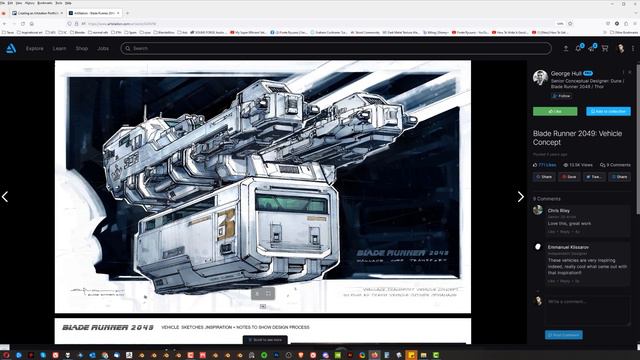Open the browser hamburger application menu
Viewport: 640px width, 360px height.
(635, 24)
